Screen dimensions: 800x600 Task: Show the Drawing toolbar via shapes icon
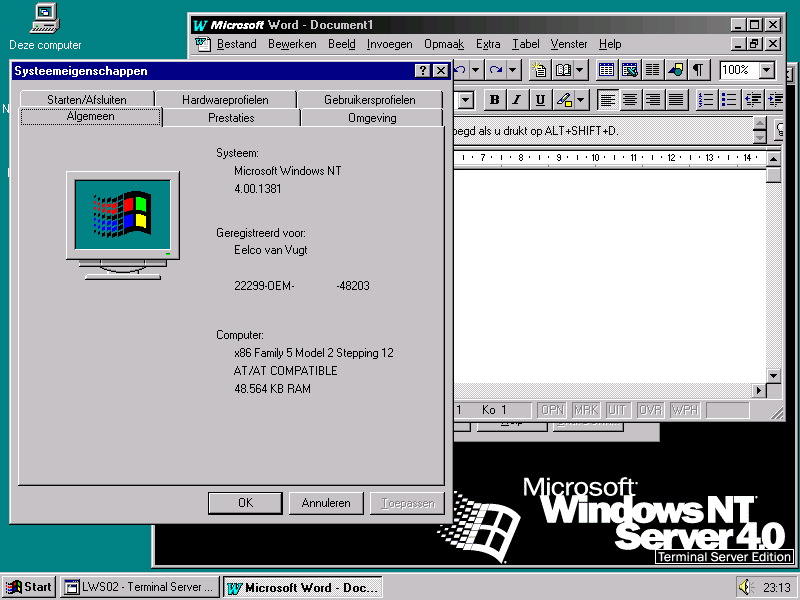tap(675, 70)
